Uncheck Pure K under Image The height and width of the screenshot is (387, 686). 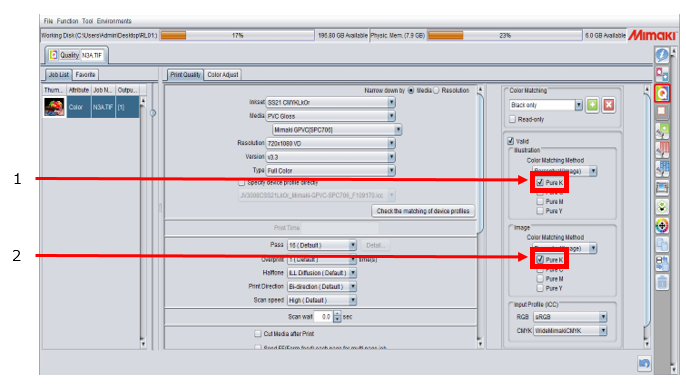[x=540, y=260]
